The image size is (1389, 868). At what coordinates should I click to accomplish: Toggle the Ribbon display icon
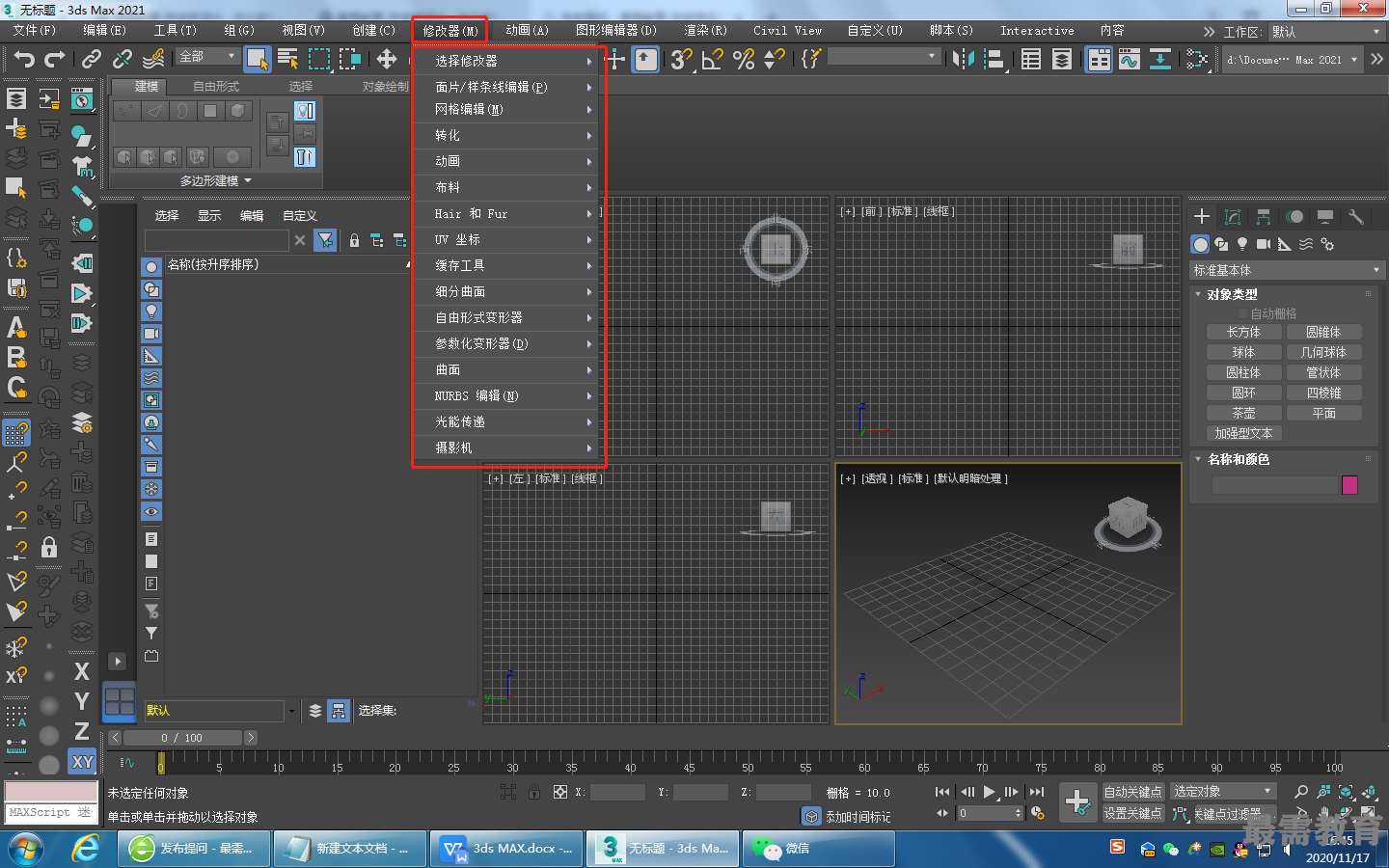(1099, 60)
